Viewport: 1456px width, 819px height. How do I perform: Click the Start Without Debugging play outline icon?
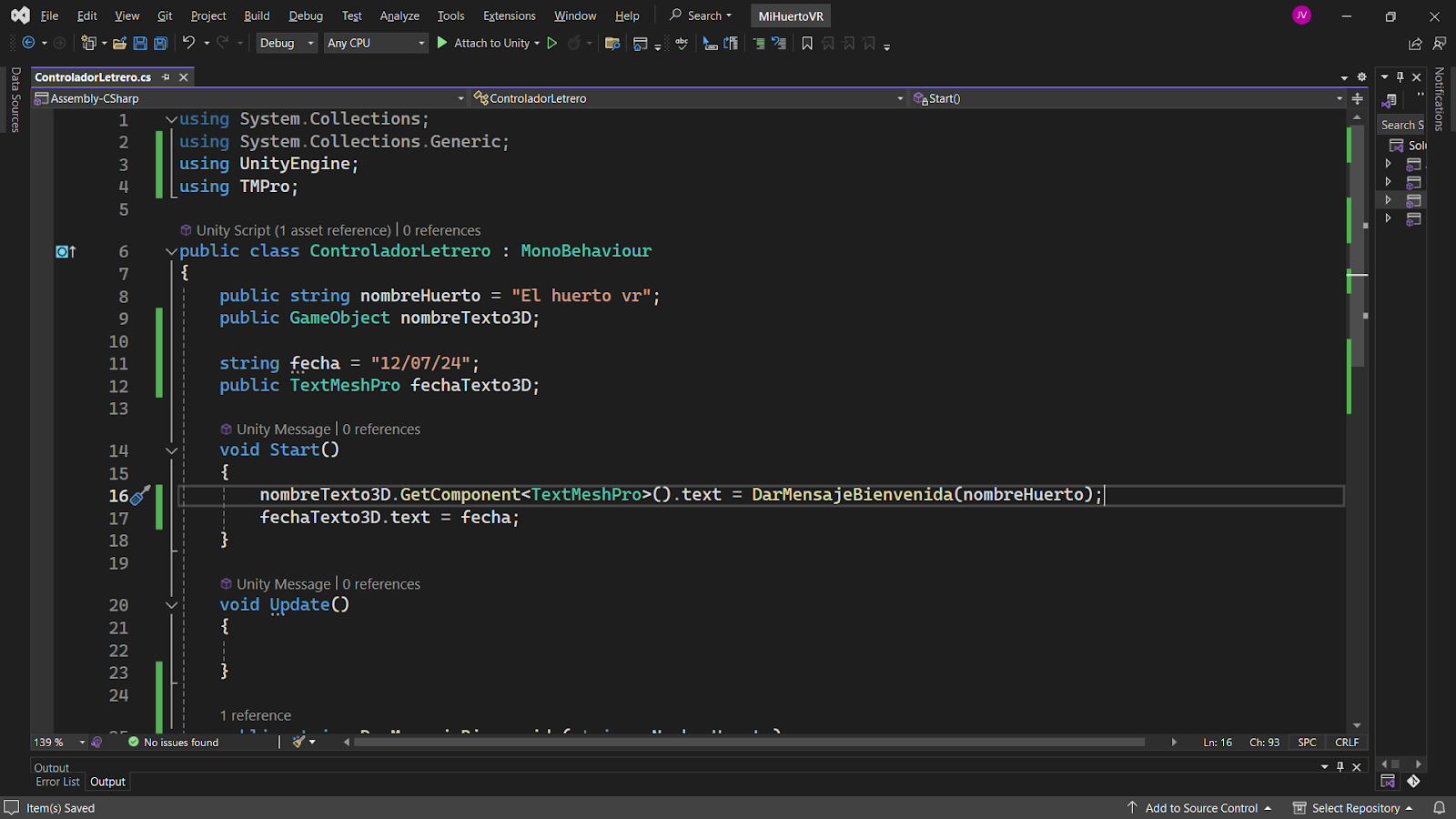coord(551,43)
